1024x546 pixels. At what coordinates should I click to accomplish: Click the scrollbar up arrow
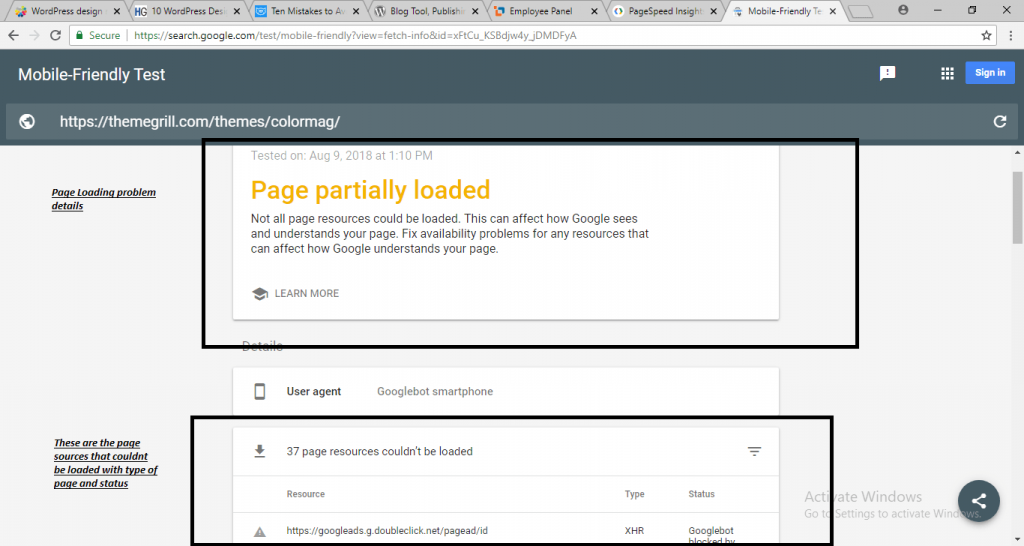pos(1017,153)
